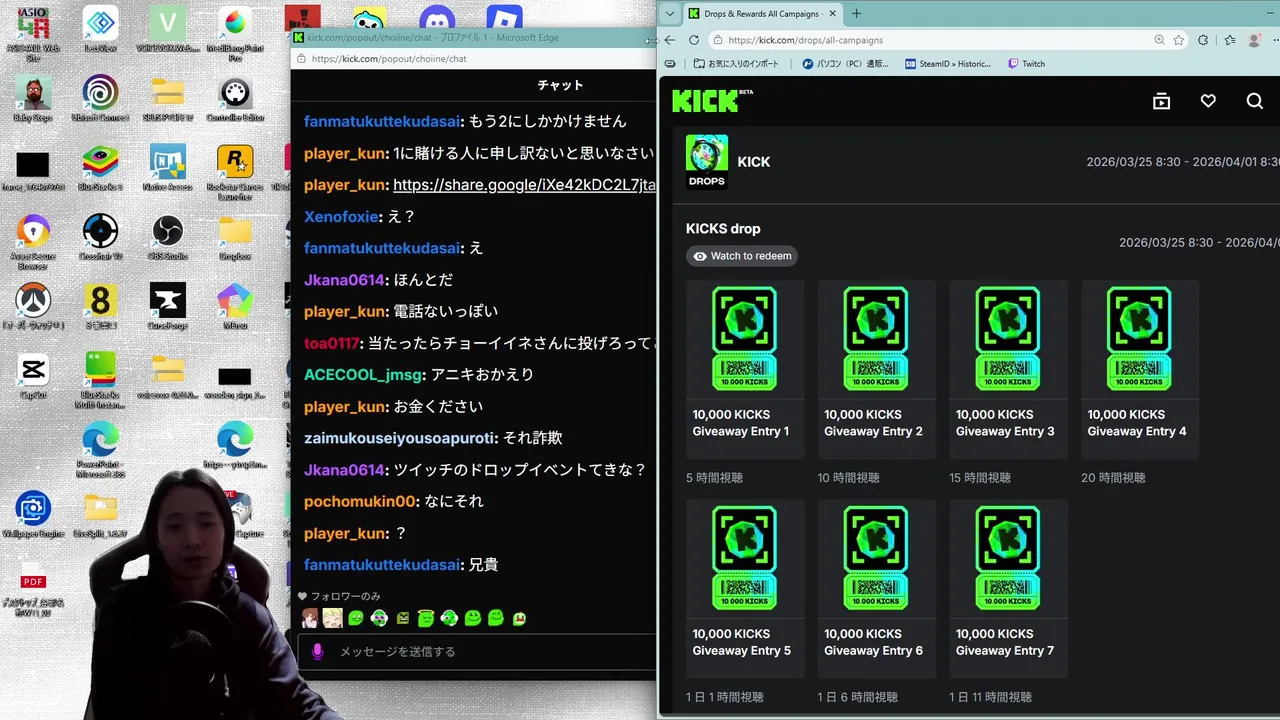Select the Controller Editor desktop icon
This screenshot has height=720, width=1280.
(235, 100)
